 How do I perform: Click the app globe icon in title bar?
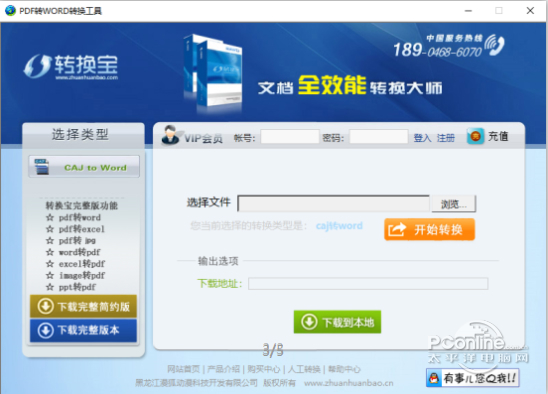tap(10, 10)
